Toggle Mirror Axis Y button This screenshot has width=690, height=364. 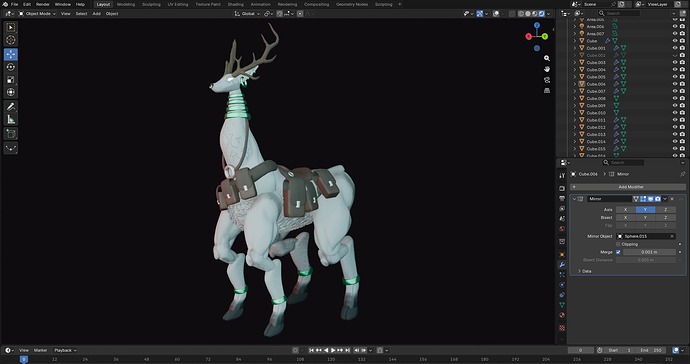645,210
